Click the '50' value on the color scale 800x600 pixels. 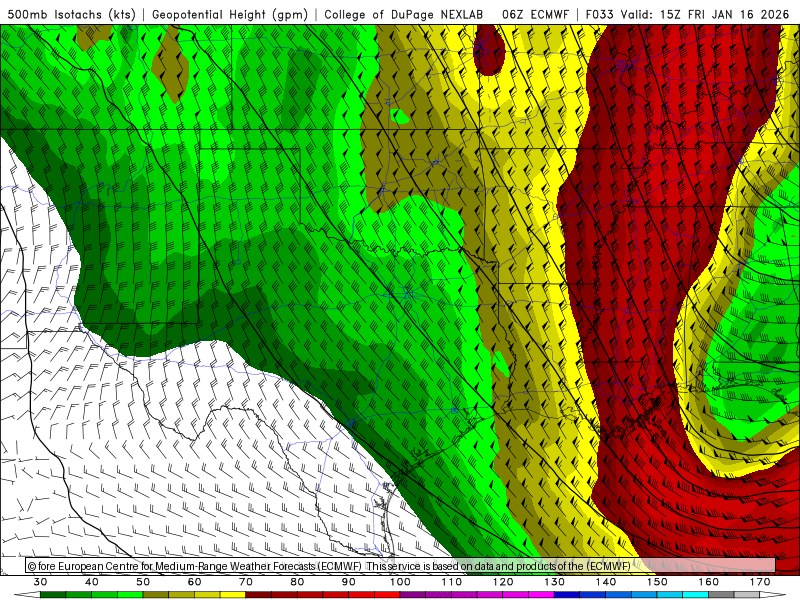(x=143, y=582)
